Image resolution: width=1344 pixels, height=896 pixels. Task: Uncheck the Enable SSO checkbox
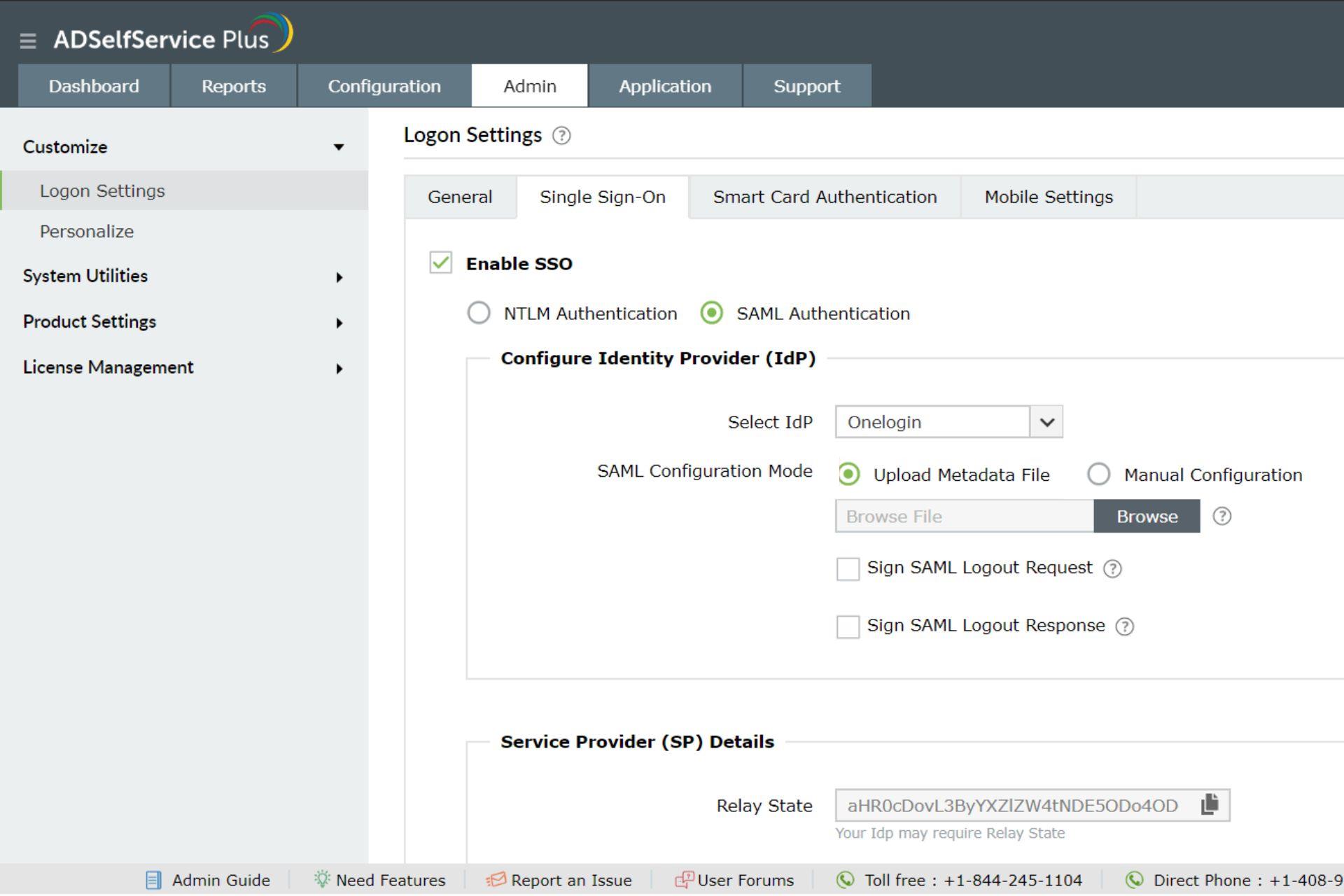[x=440, y=263]
